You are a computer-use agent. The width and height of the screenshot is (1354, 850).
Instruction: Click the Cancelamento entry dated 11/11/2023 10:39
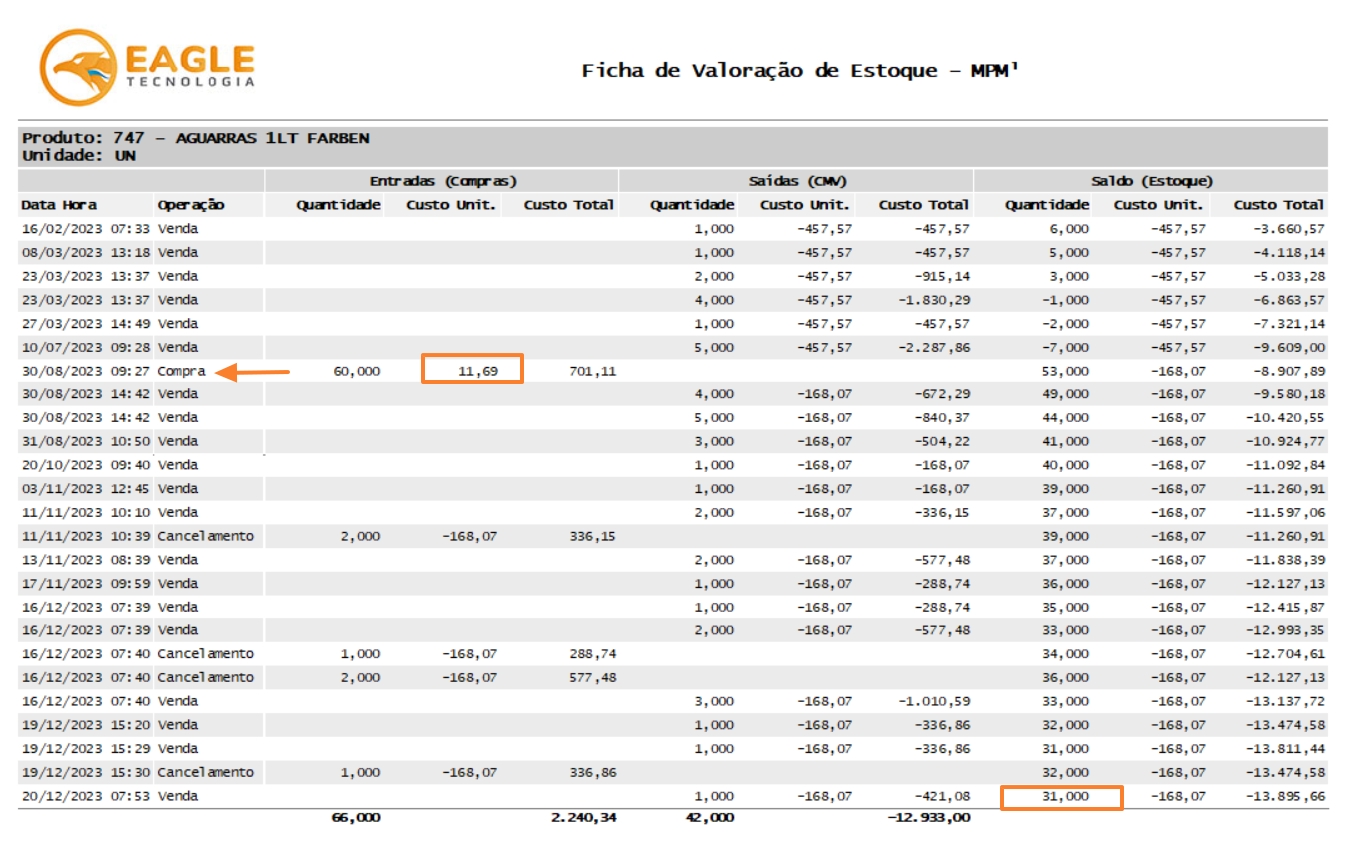(x=205, y=536)
